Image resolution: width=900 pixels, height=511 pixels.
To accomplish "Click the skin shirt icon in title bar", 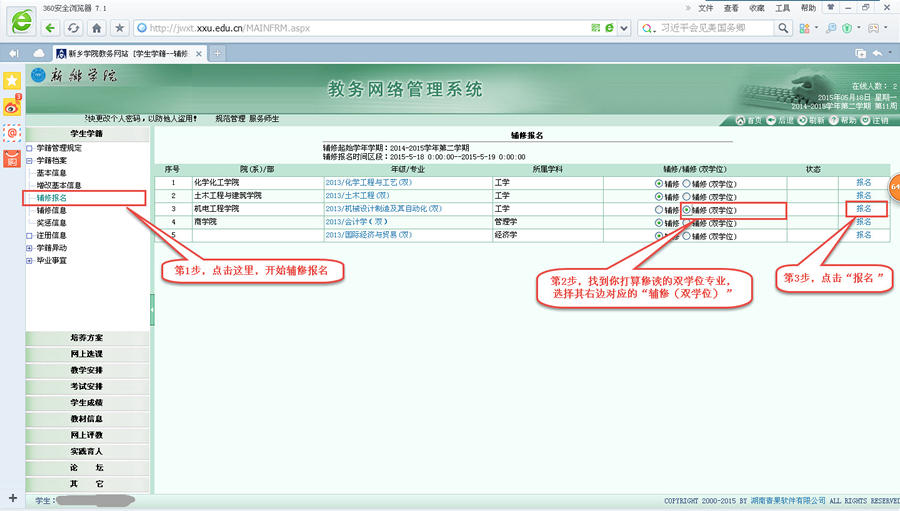I will 830,7.
